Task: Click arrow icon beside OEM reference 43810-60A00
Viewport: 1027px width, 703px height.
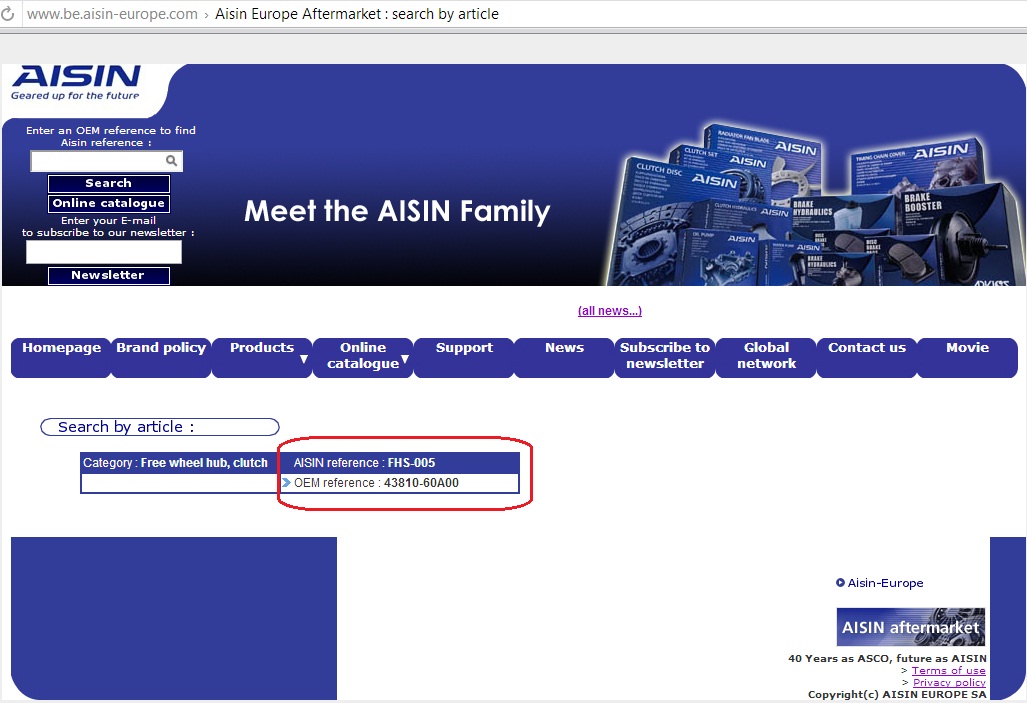Action: (286, 483)
